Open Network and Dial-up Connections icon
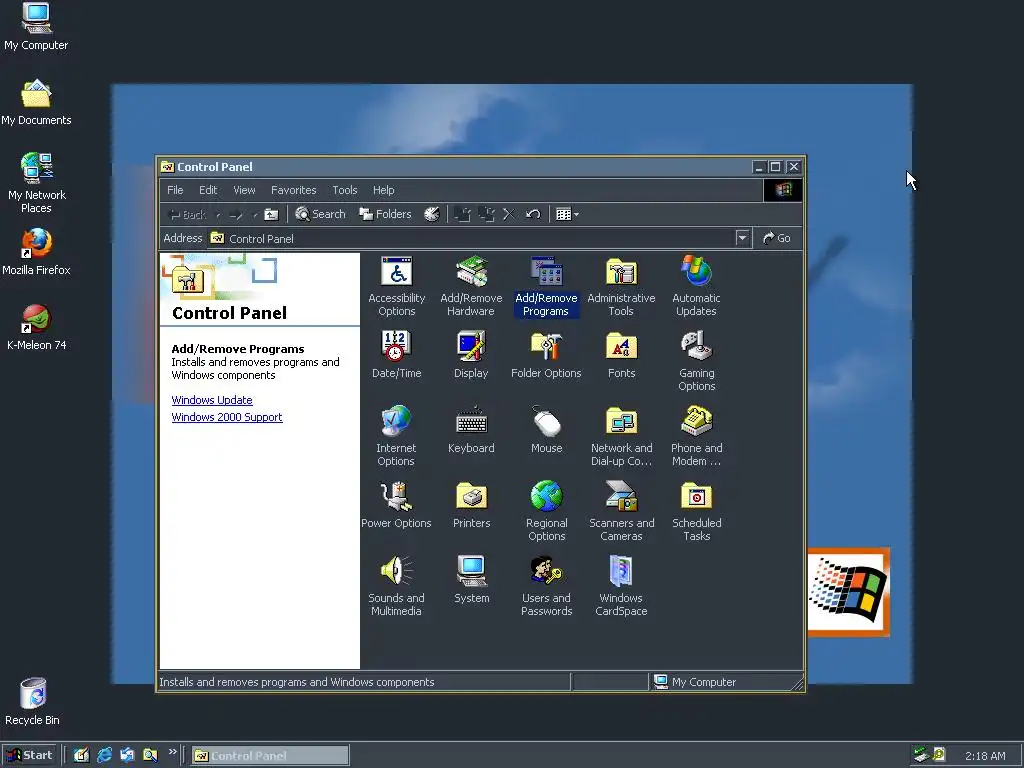 pos(621,436)
